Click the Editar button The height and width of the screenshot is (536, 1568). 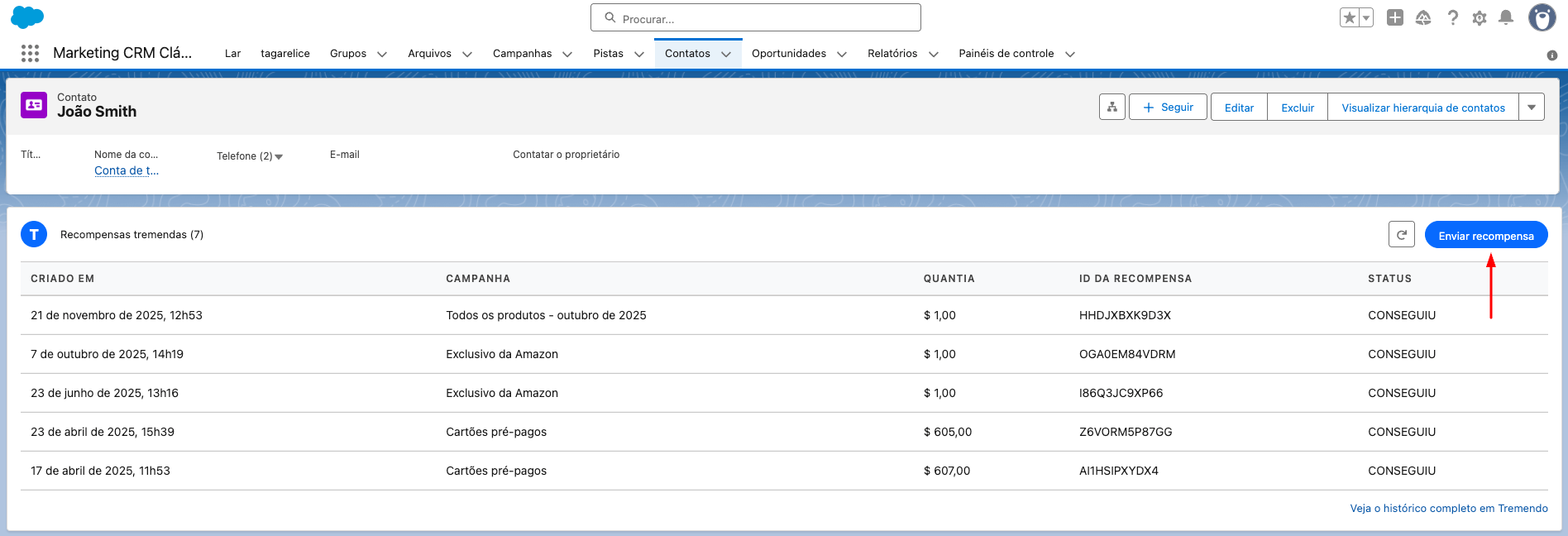click(x=1239, y=108)
